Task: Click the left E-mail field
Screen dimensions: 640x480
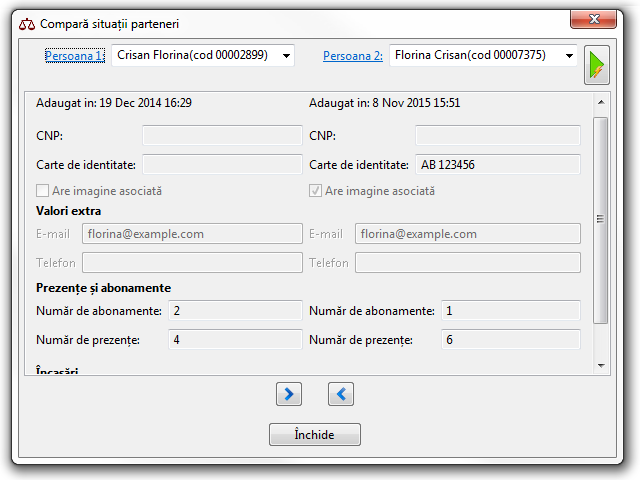Action: click(191, 234)
